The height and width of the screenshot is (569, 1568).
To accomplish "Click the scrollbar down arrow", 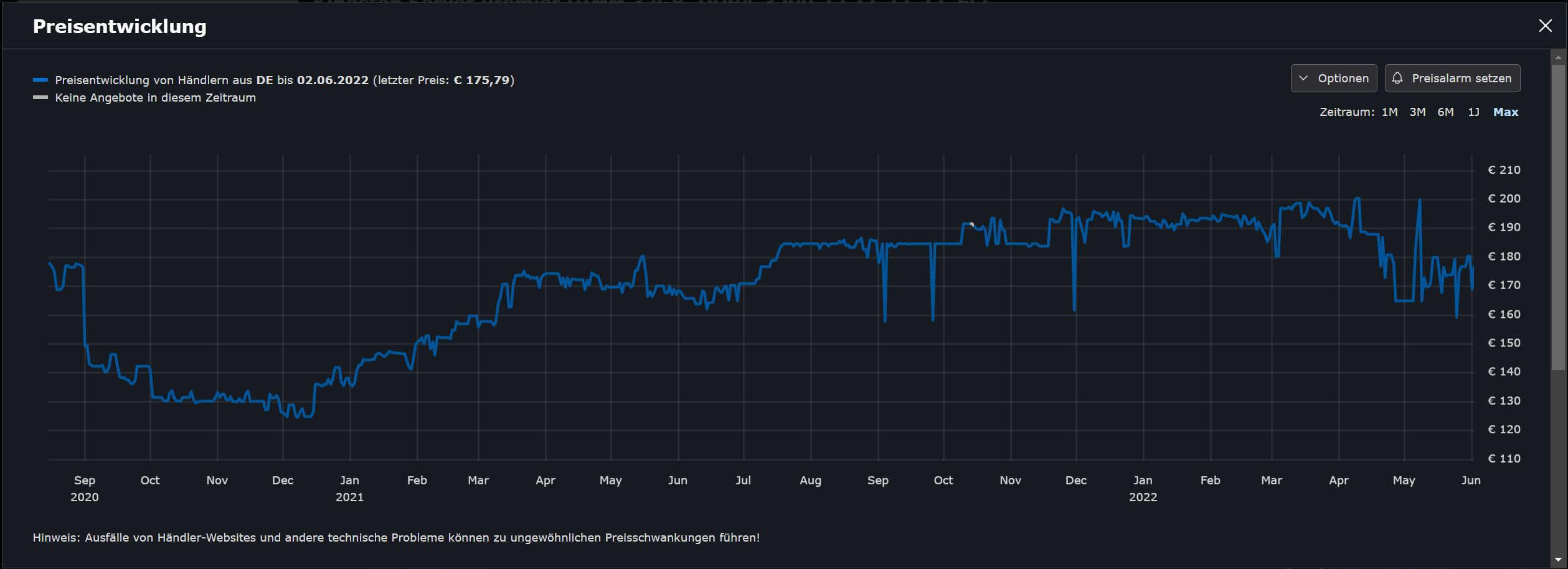I will coord(1558,560).
